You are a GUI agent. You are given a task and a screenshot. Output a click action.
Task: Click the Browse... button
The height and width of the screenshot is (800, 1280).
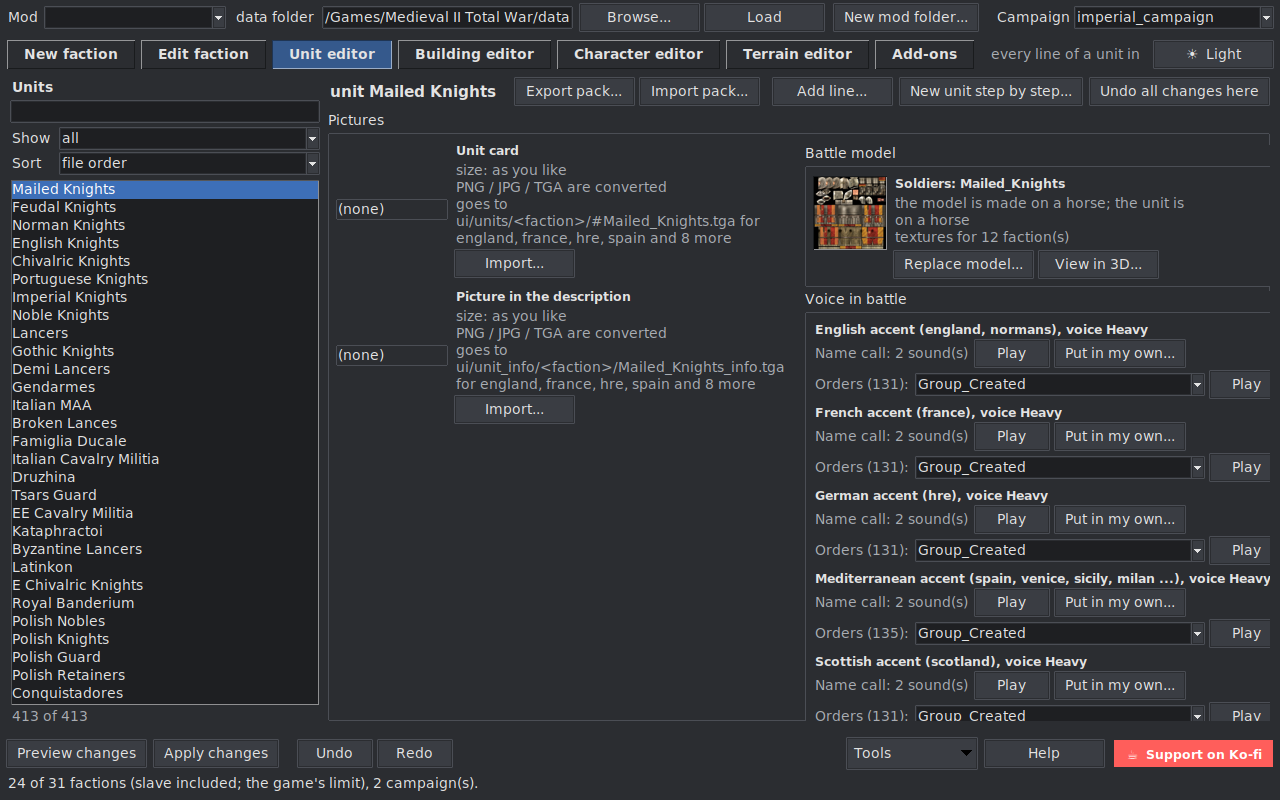639,17
